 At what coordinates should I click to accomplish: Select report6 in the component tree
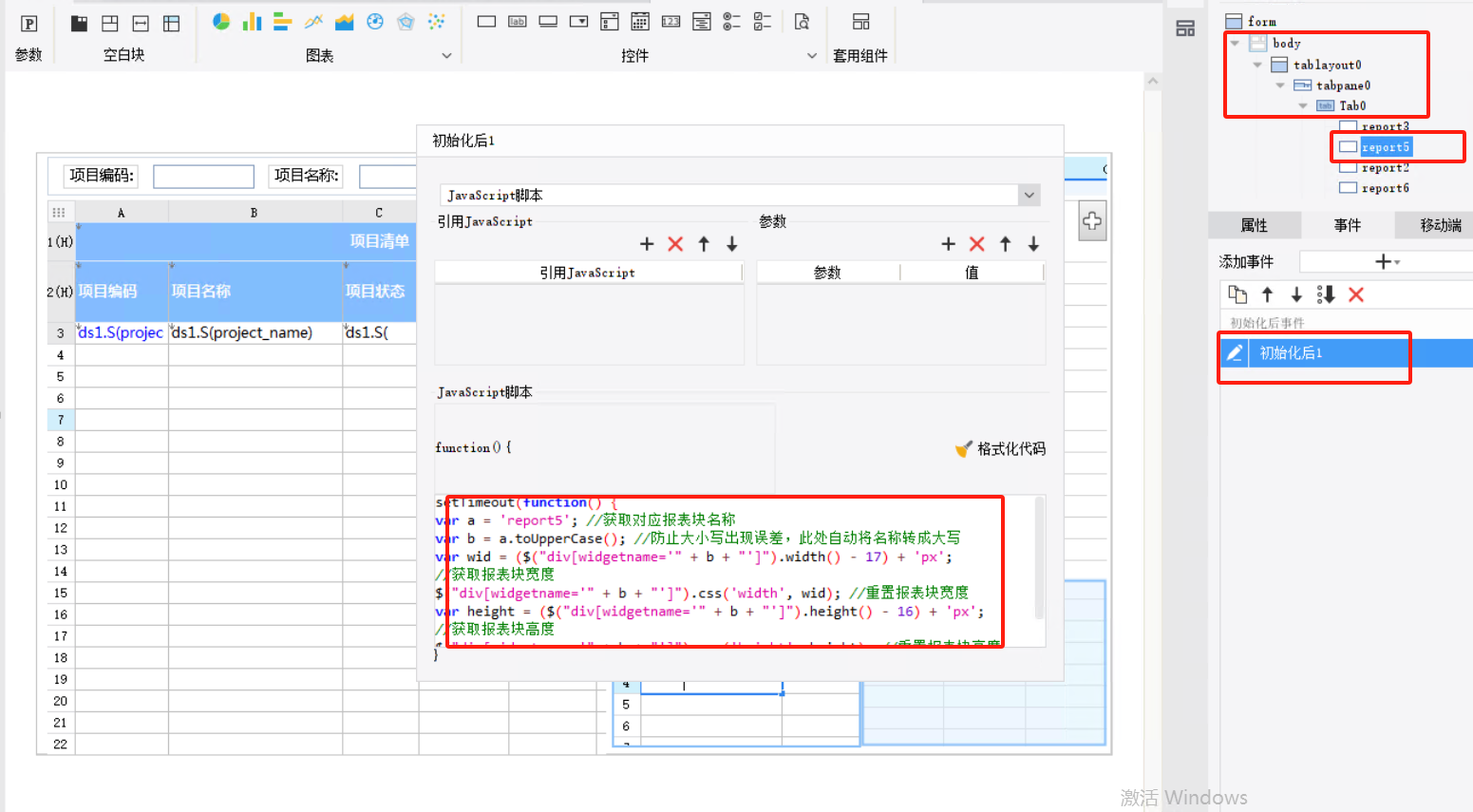click(x=1385, y=188)
